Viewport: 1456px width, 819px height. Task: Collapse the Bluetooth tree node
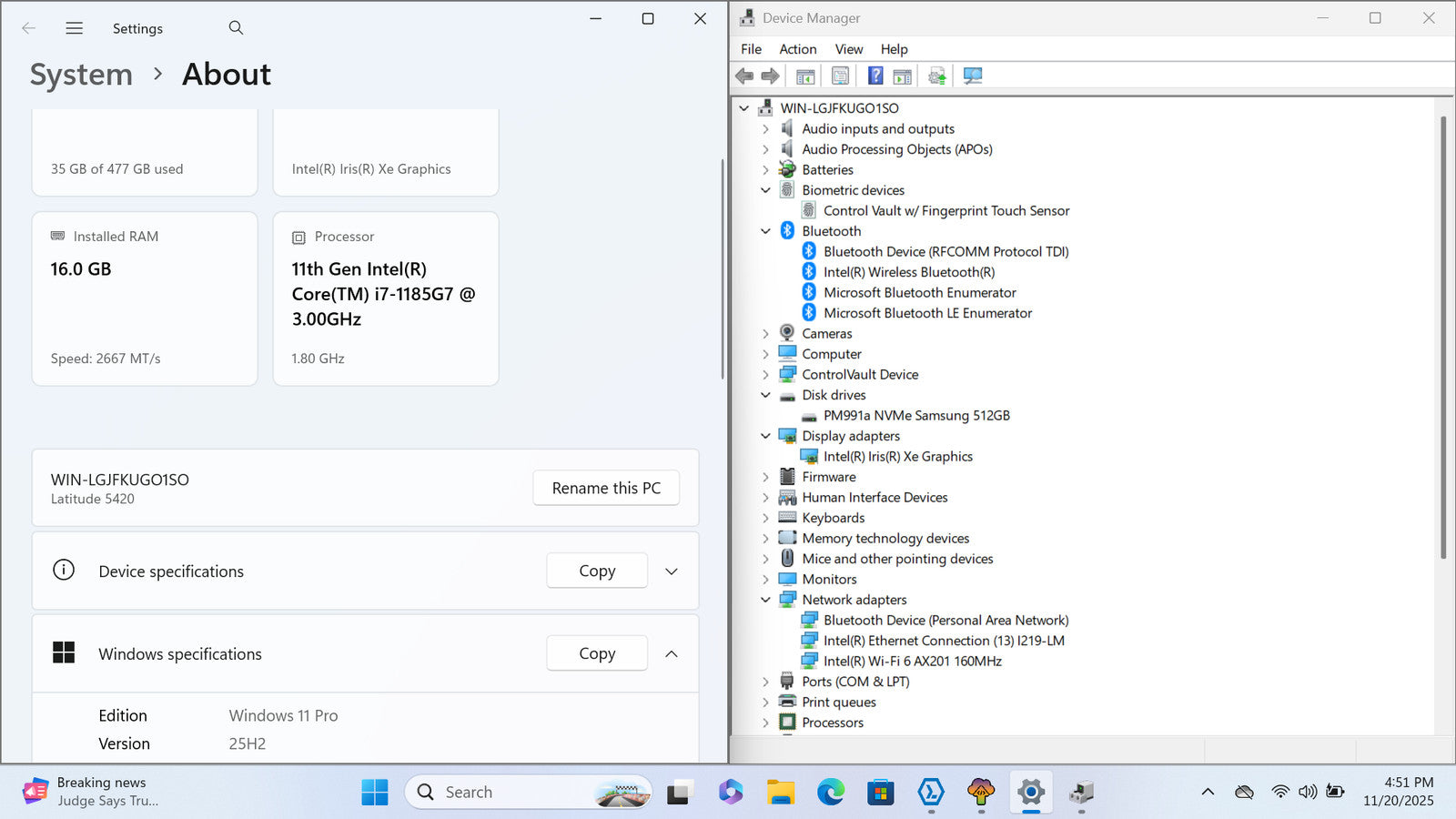765,231
